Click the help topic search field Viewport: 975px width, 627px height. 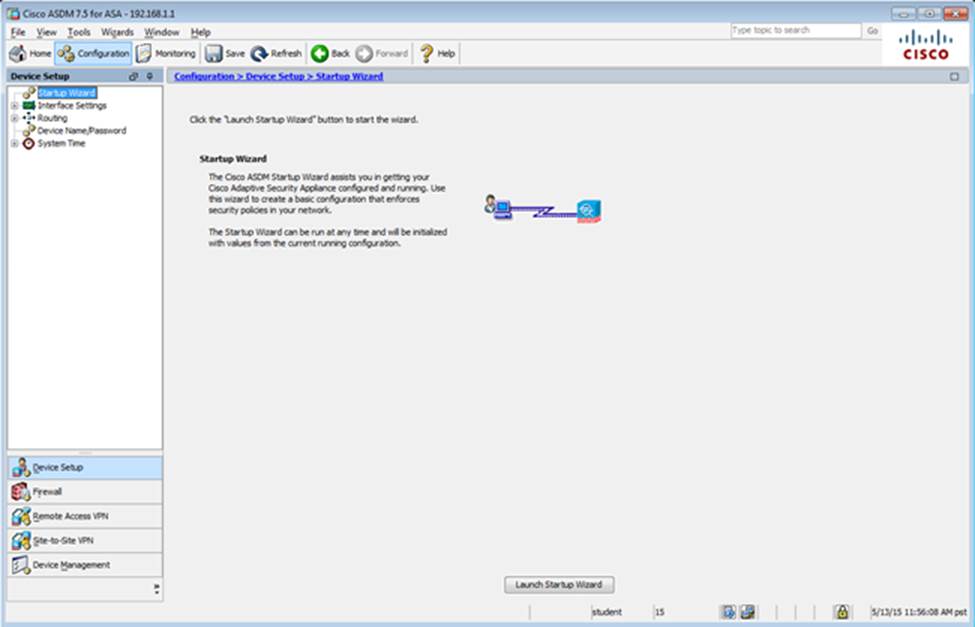click(x=795, y=31)
